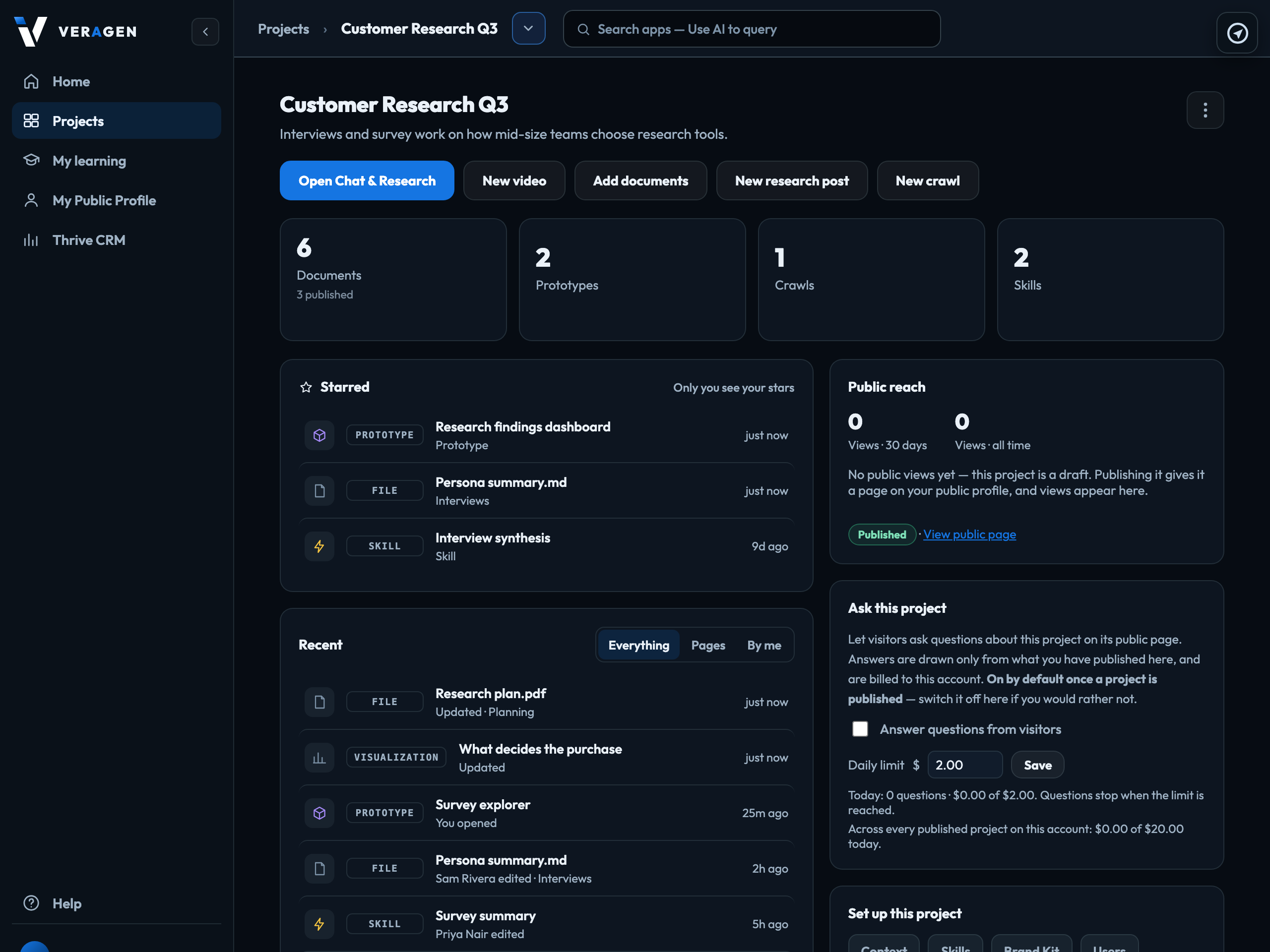This screenshot has height=952, width=1270.
Task: Save the daily limit
Action: (1037, 765)
